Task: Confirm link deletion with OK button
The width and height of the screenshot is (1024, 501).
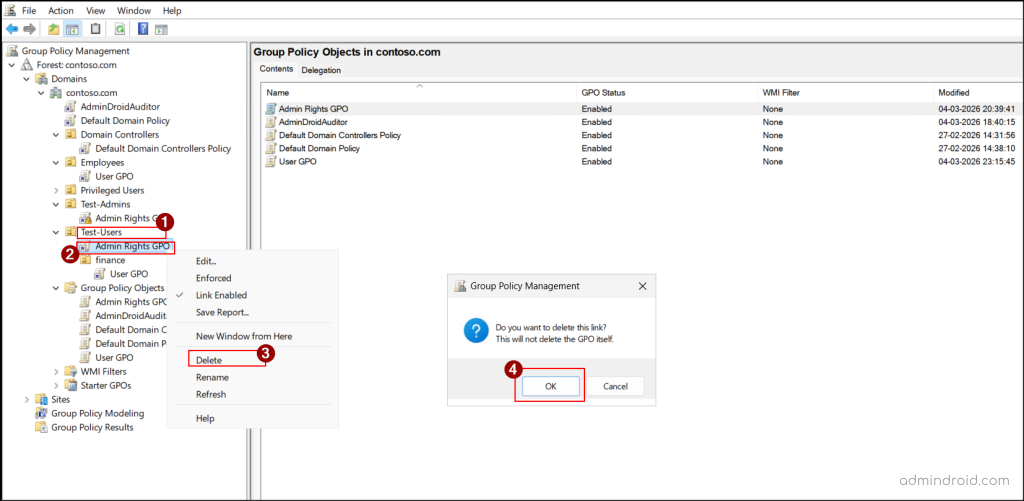Action: tap(551, 386)
